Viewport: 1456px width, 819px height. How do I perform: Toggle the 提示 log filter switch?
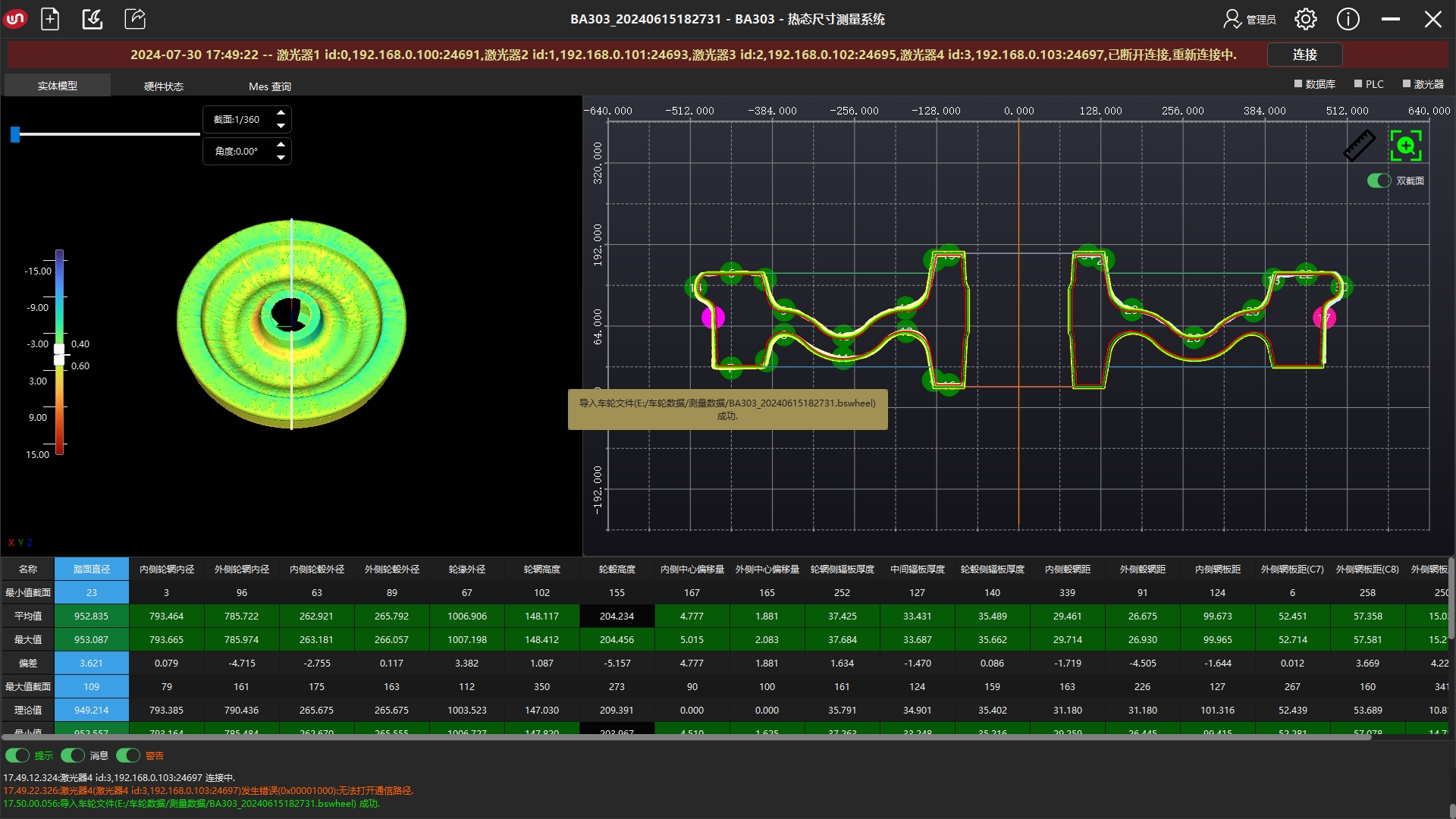tap(17, 755)
